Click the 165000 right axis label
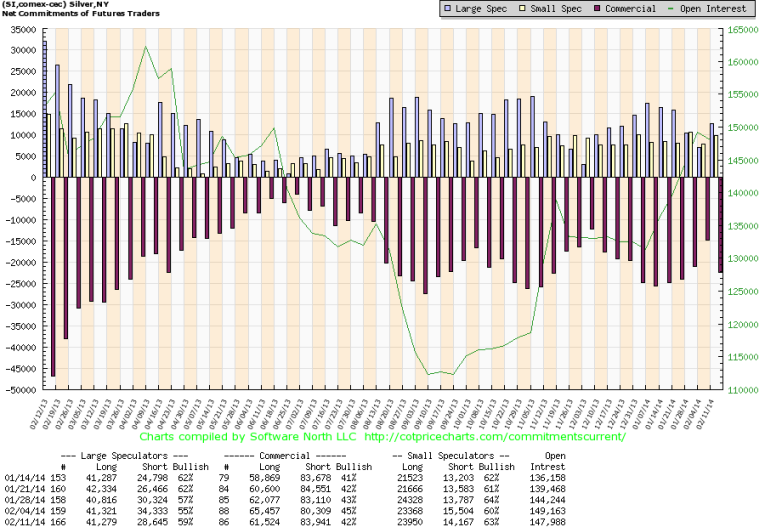Viewport: 765px width, 527px height. click(741, 30)
